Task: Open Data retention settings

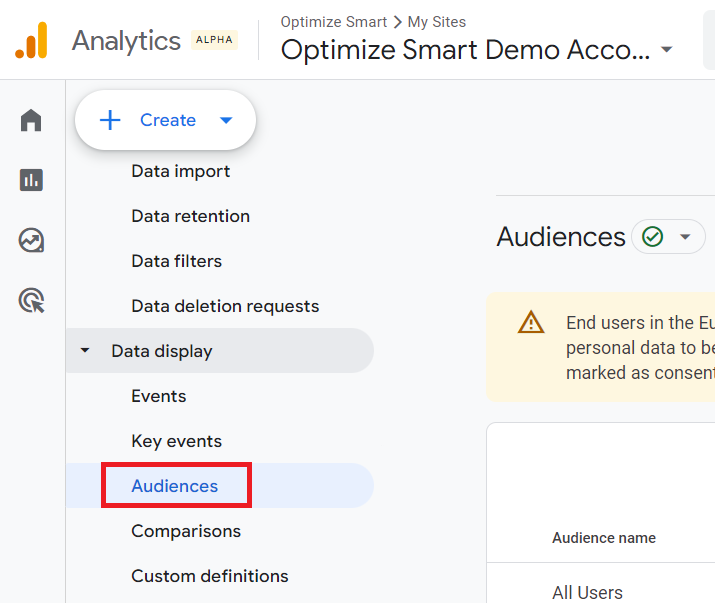Action: [191, 216]
